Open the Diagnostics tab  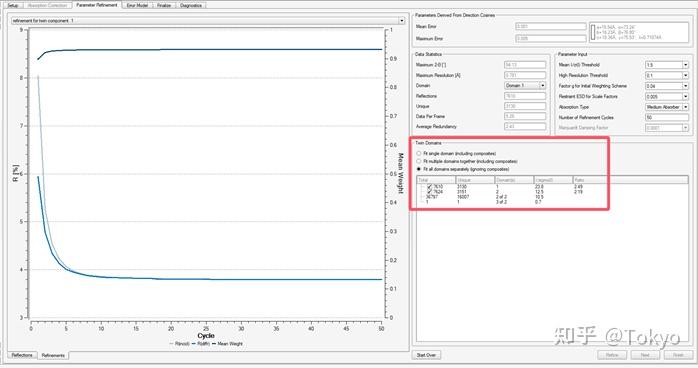coord(191,5)
